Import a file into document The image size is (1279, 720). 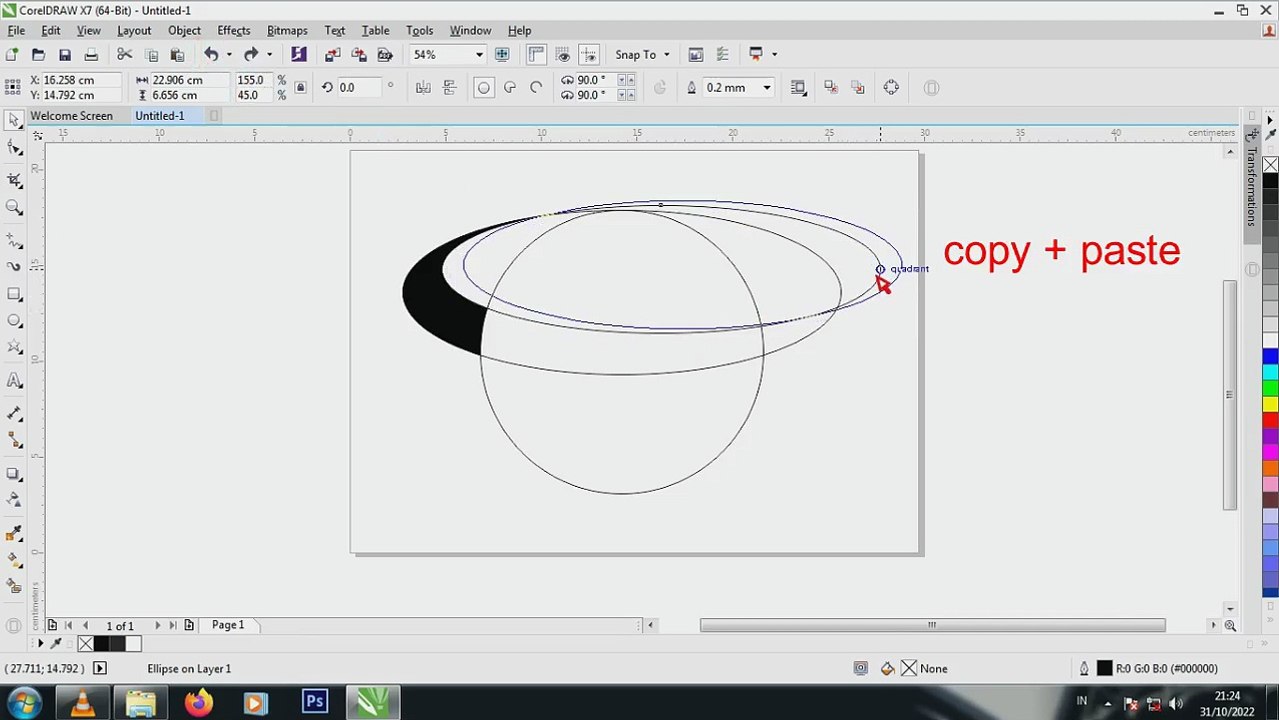click(333, 55)
